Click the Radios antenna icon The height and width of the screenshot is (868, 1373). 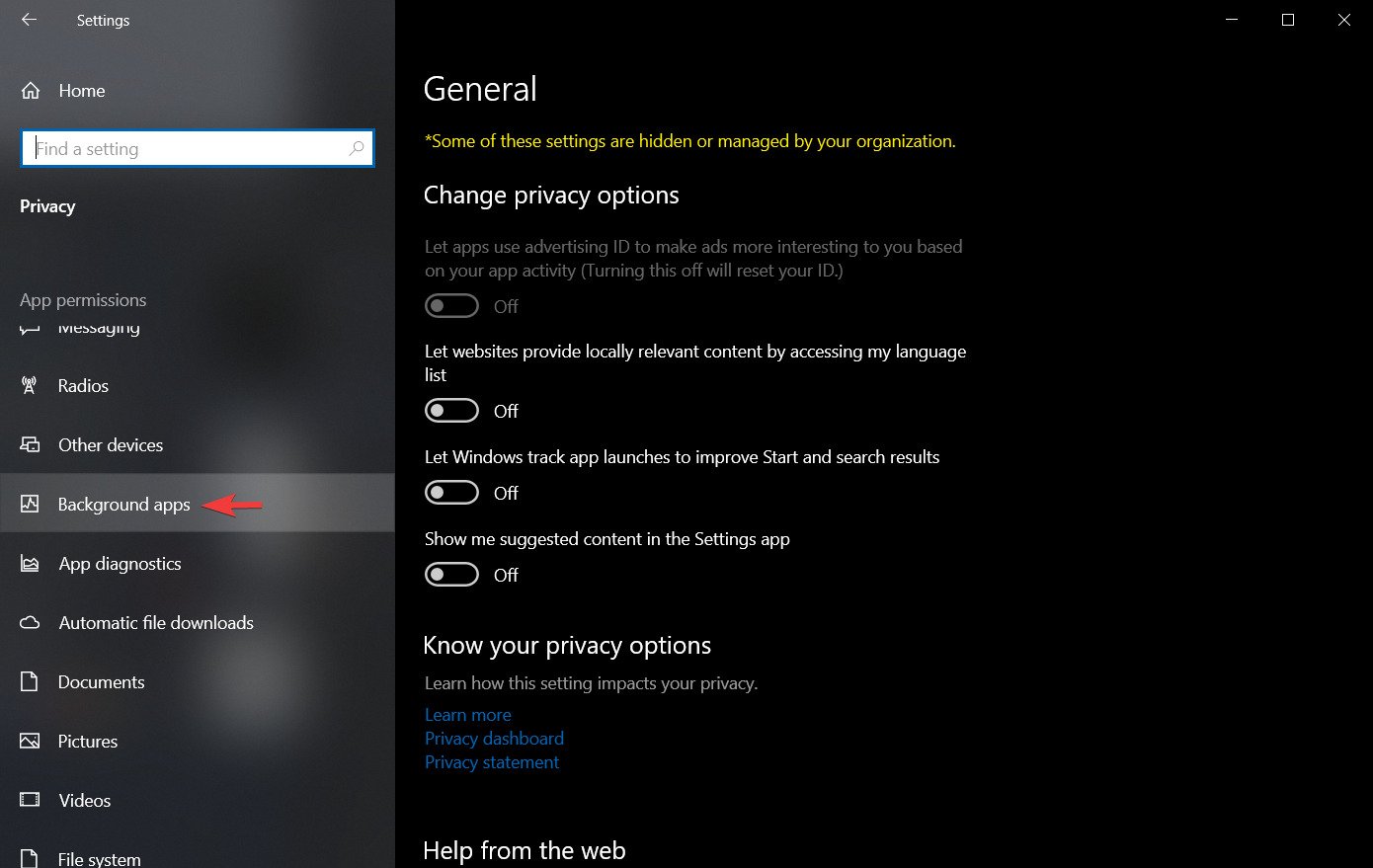coord(30,386)
